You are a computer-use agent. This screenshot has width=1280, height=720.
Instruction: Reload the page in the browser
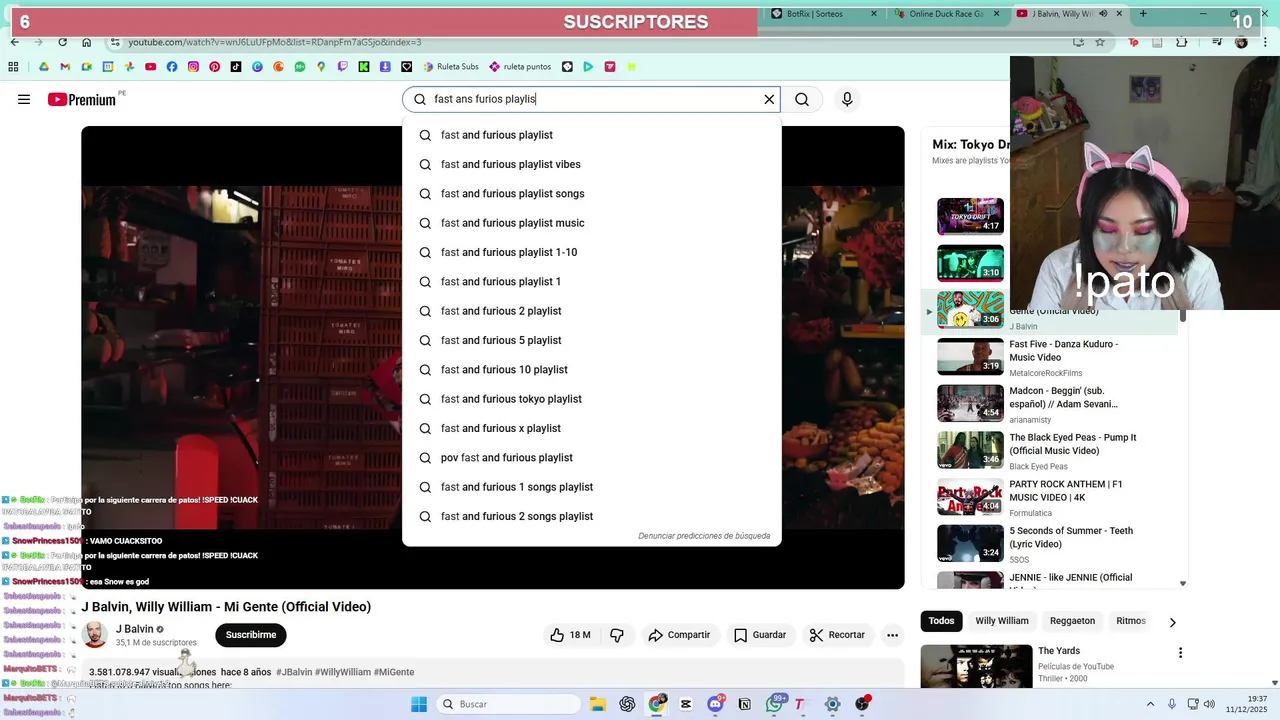click(x=62, y=42)
